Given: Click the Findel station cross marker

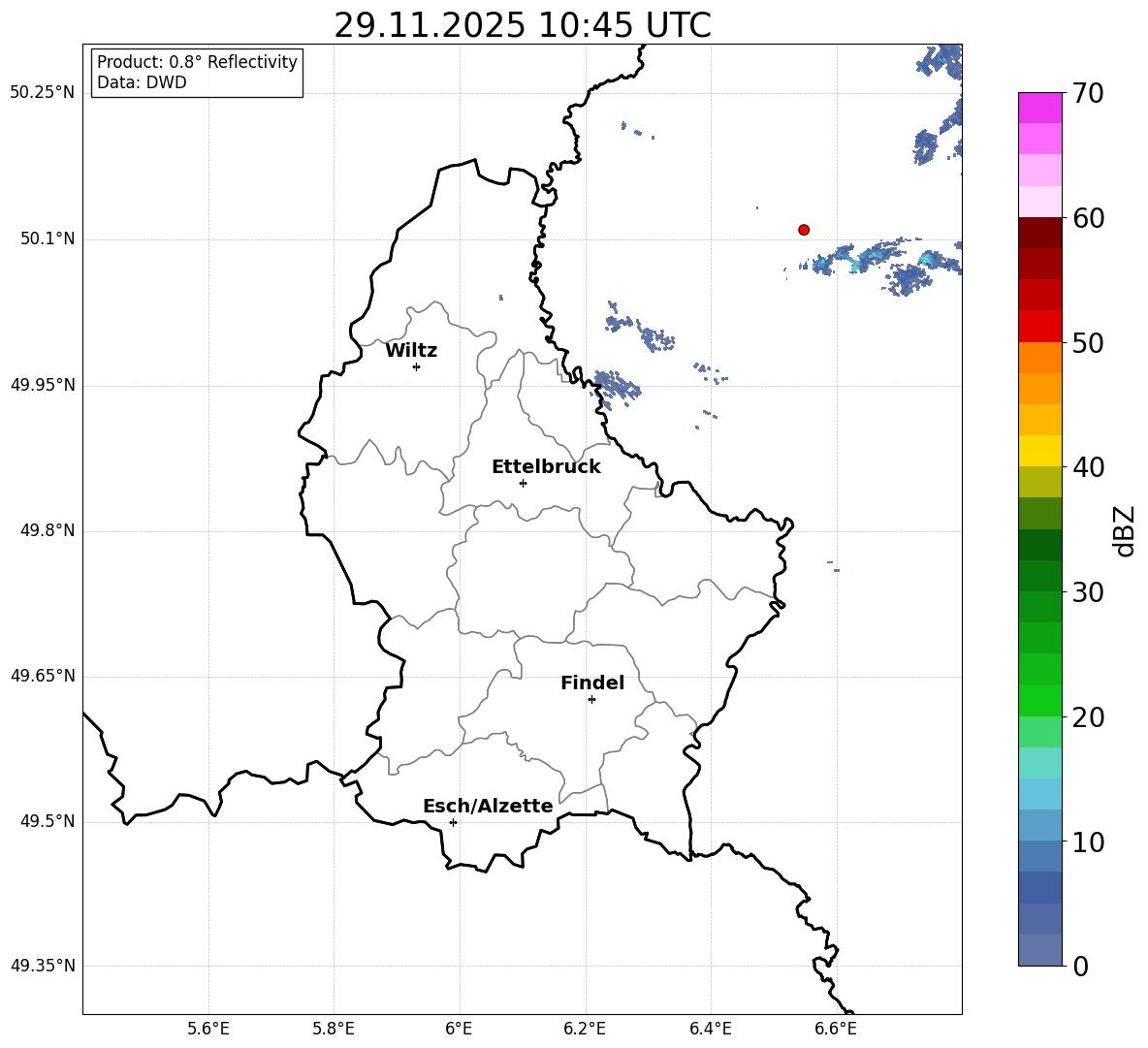Looking at the screenshot, I should (591, 700).
